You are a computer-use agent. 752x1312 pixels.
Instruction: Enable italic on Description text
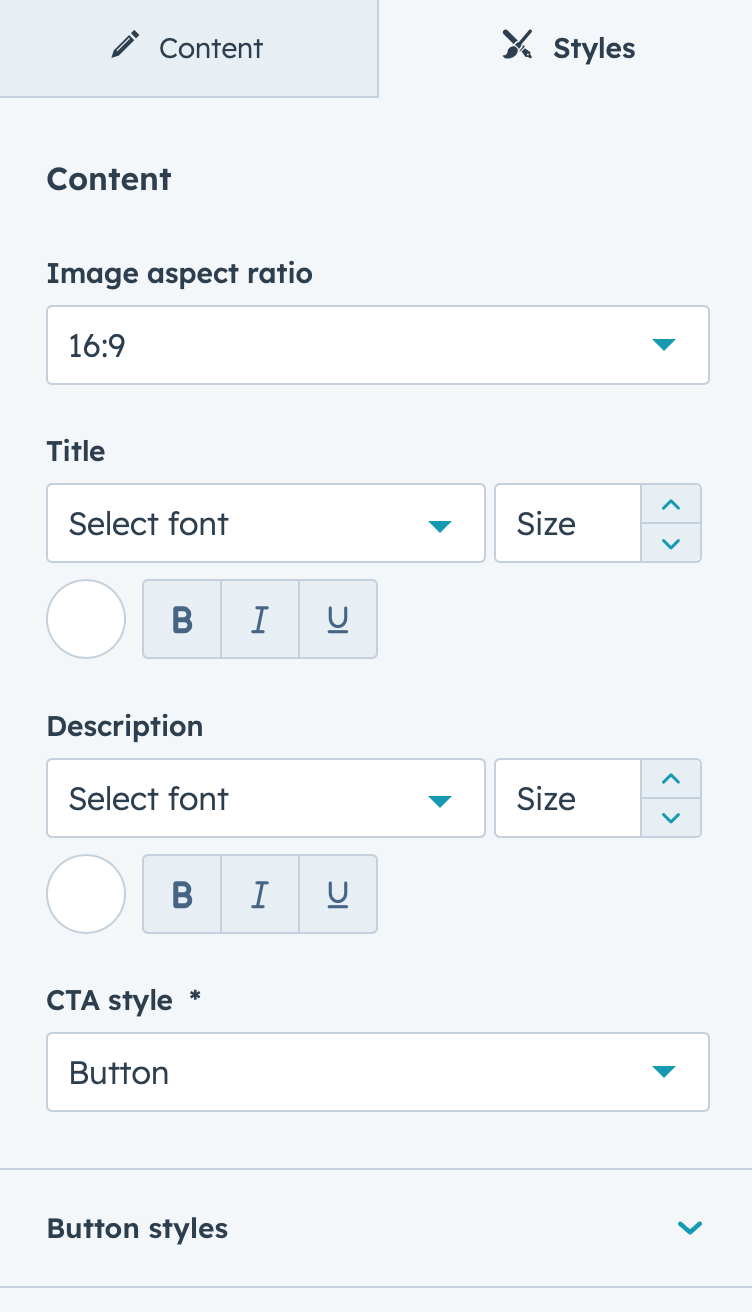pos(260,894)
